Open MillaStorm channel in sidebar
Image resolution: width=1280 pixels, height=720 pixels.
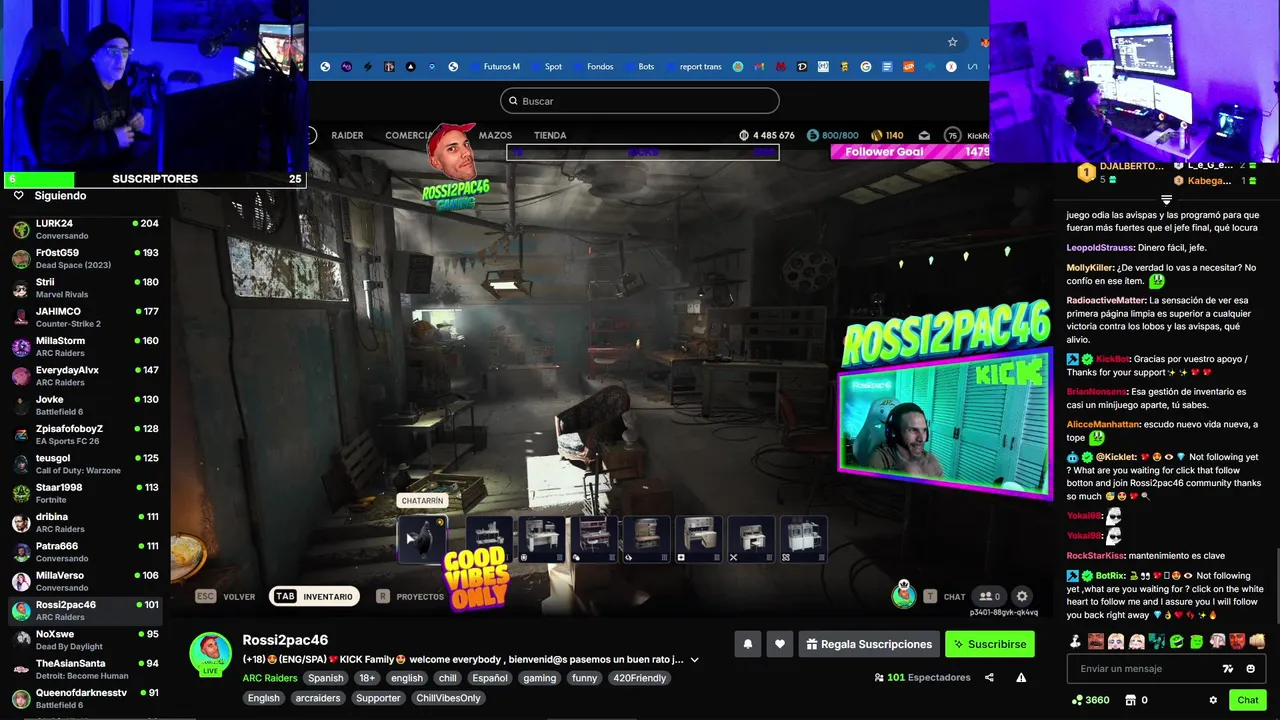[x=85, y=346]
